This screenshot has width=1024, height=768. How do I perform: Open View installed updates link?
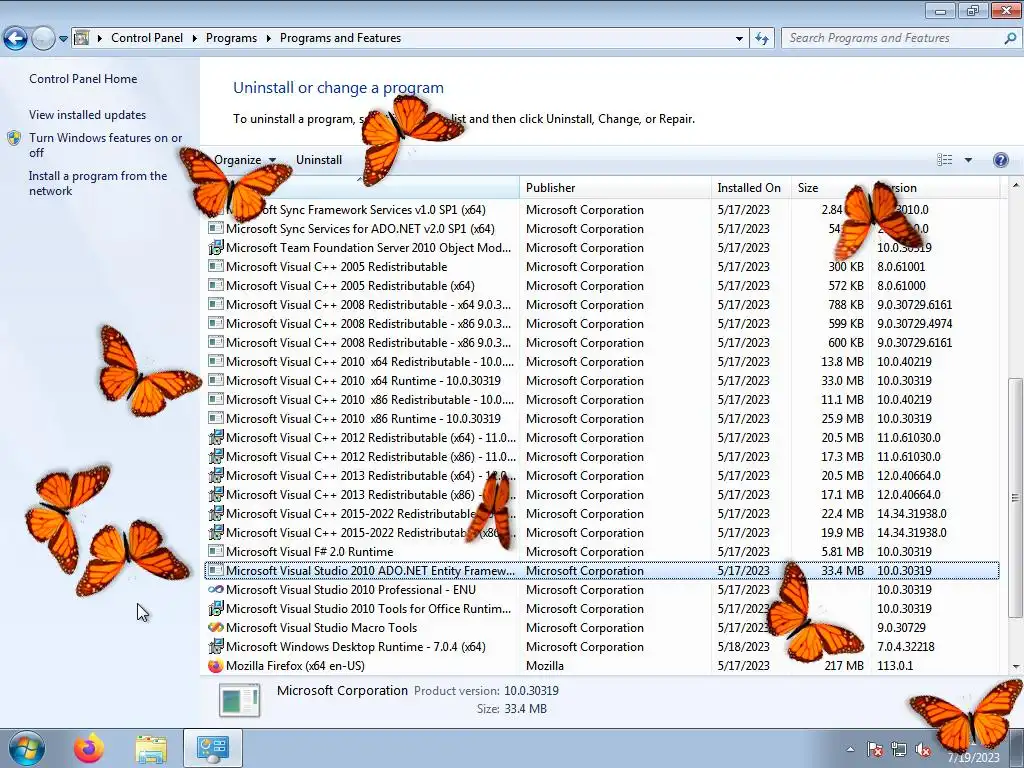[x=88, y=115]
